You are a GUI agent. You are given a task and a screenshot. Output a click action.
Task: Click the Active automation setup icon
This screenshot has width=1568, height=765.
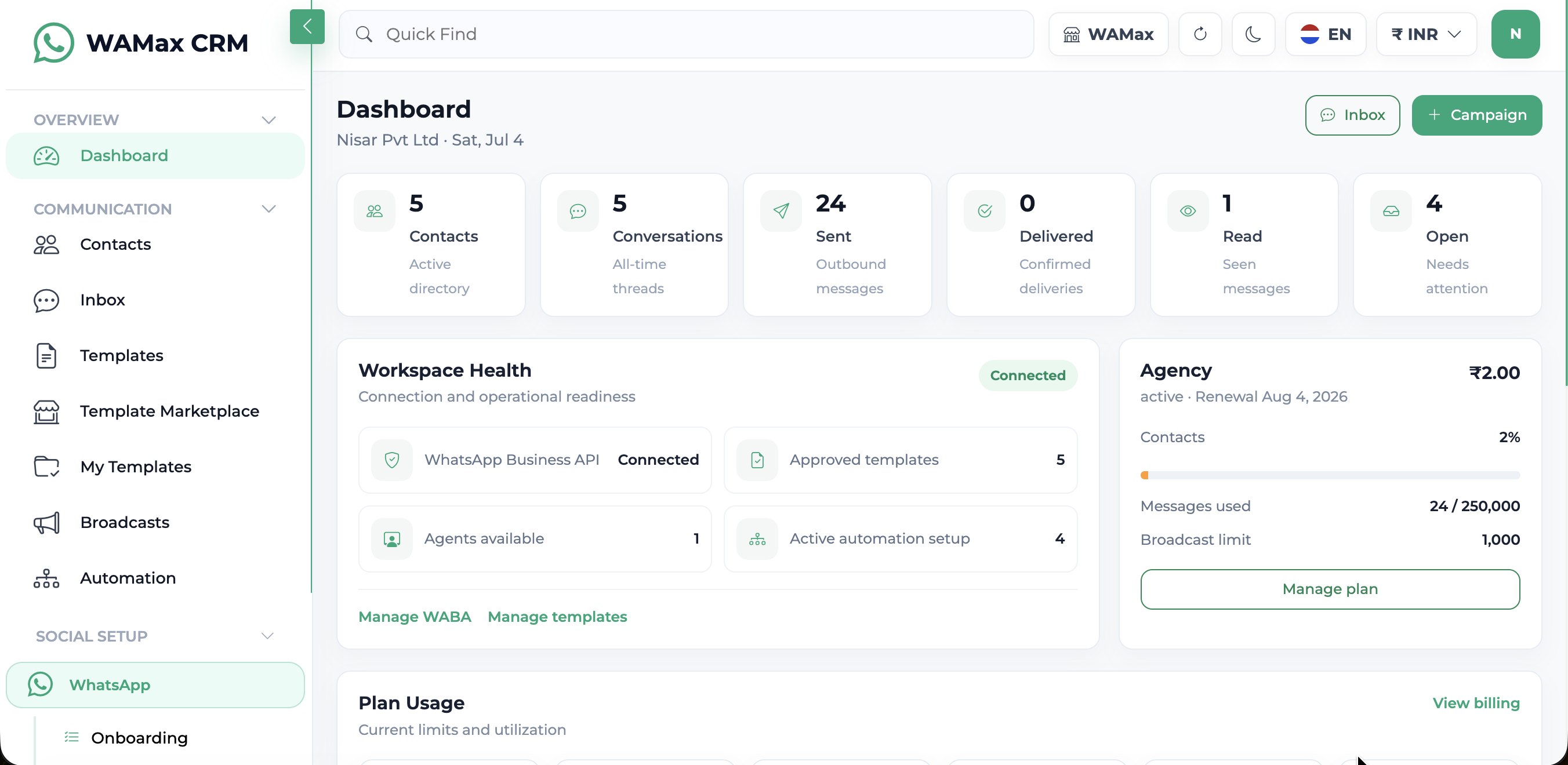coord(757,539)
